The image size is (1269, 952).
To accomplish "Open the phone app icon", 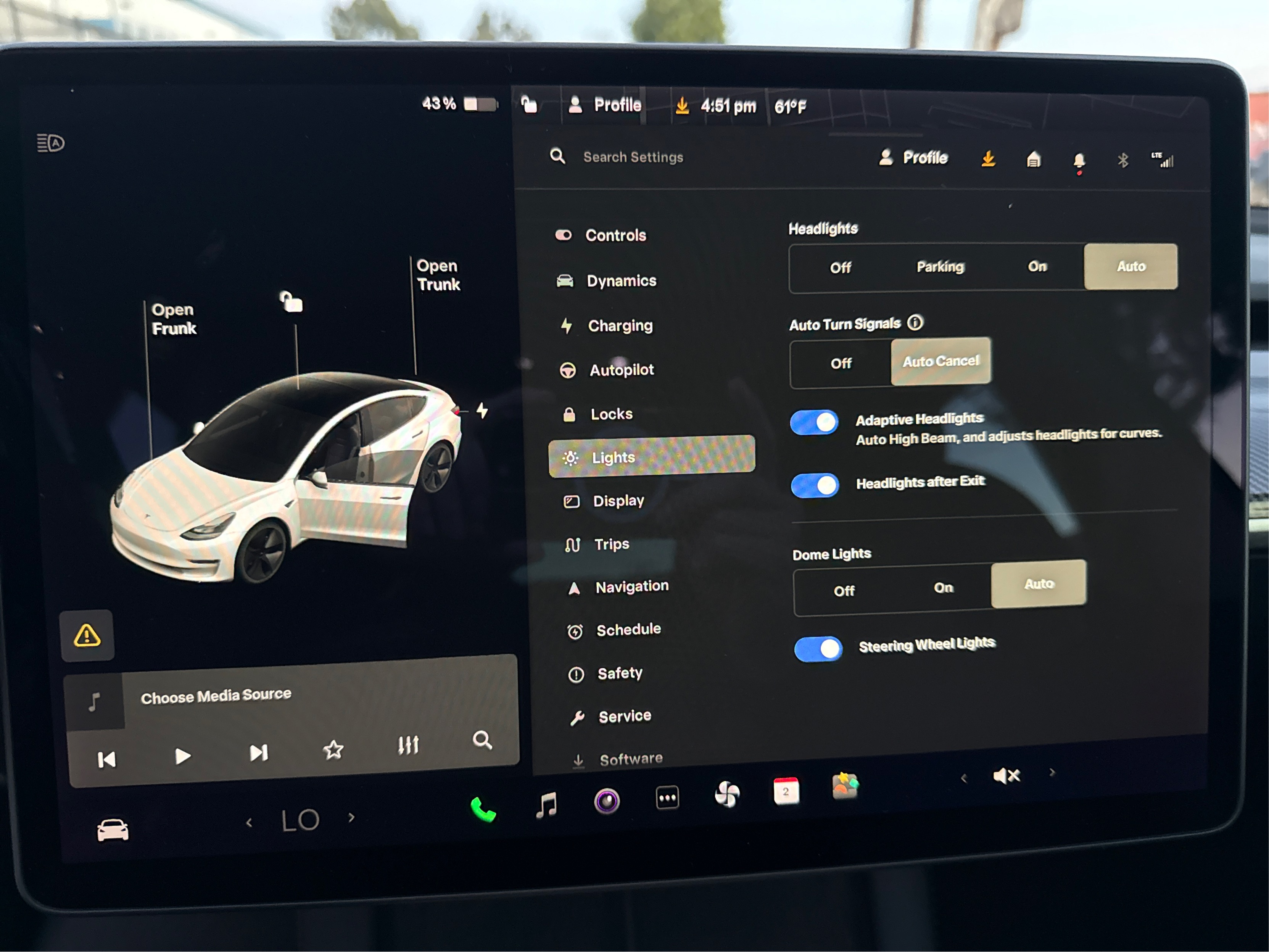I will [483, 810].
